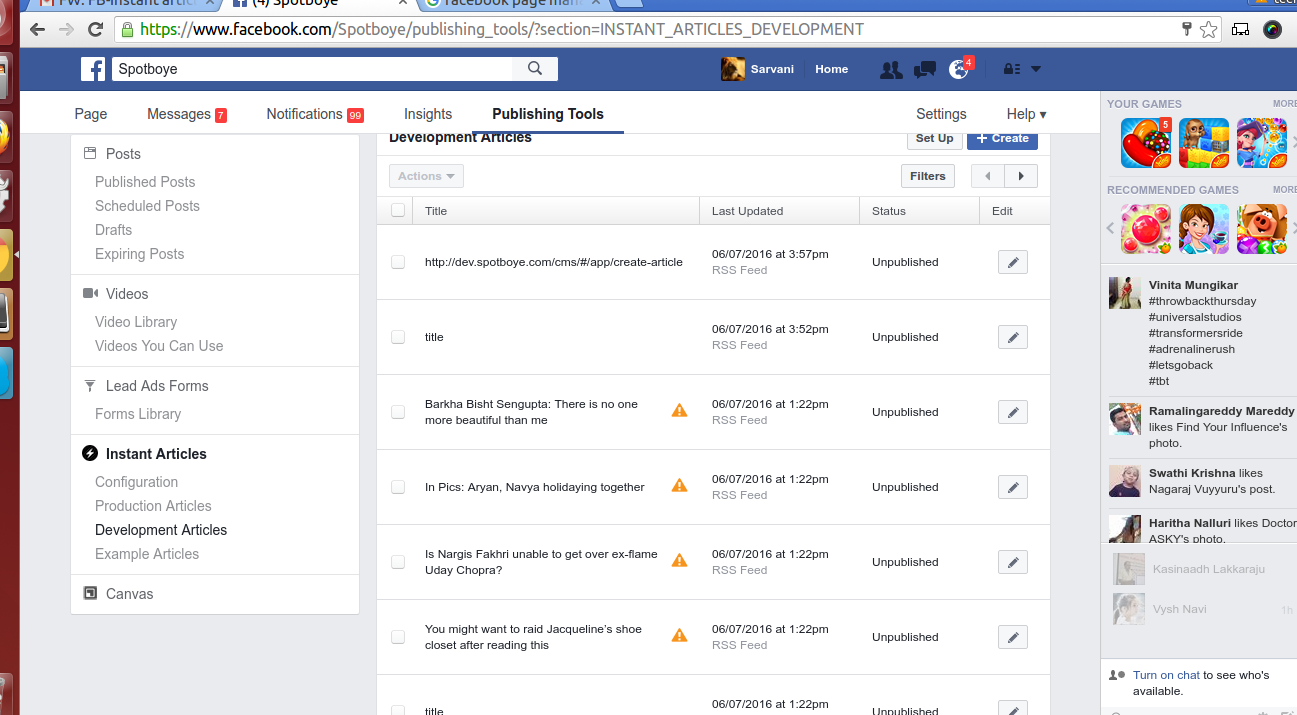The height and width of the screenshot is (715, 1297).
Task: Open Production Articles in the sidebar
Action: coord(153,506)
